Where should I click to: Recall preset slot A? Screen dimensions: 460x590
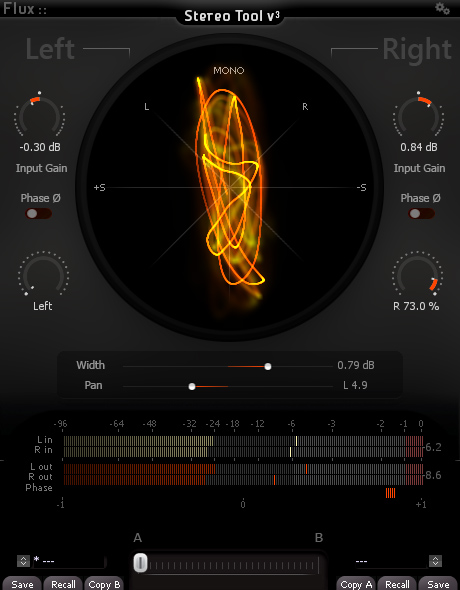pos(63,584)
